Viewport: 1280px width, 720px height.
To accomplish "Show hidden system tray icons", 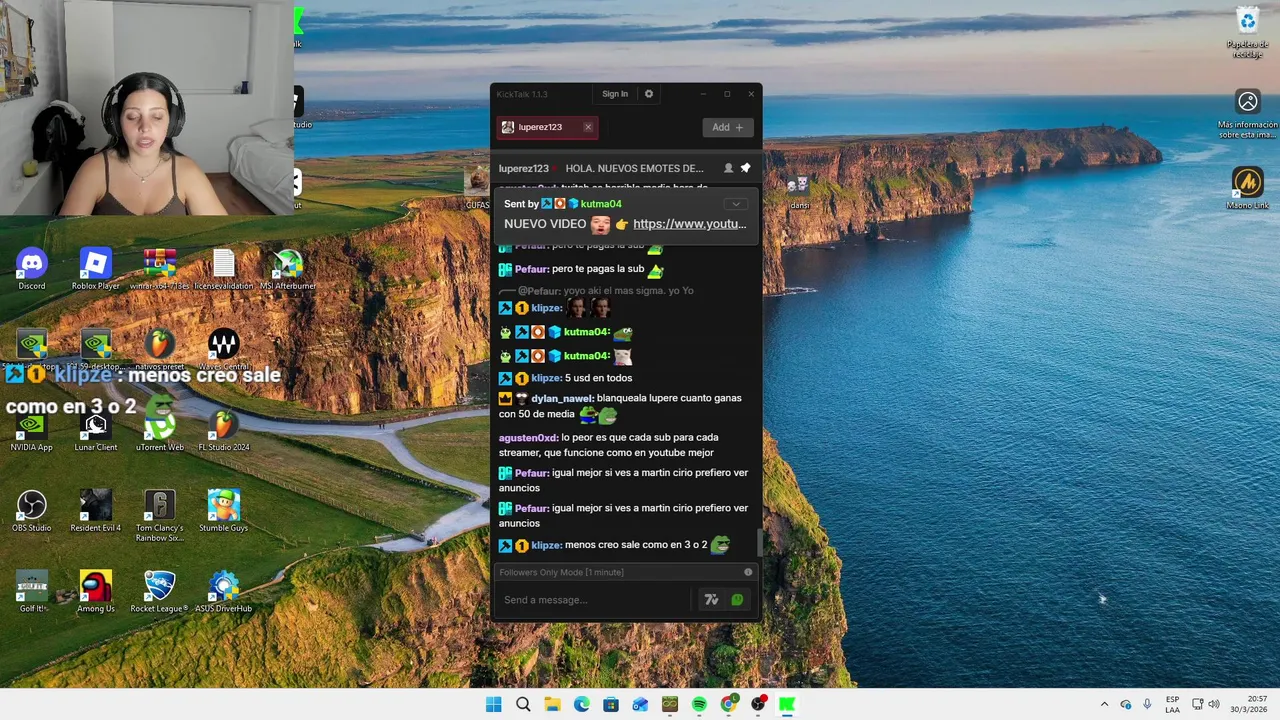I will (x=1104, y=705).
